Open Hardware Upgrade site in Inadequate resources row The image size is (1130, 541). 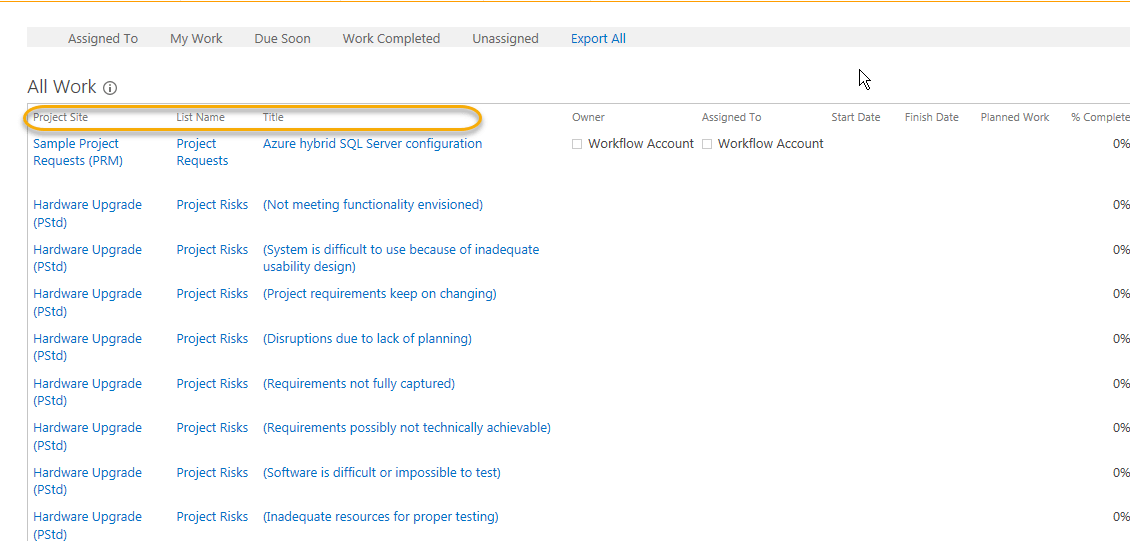tap(87, 525)
